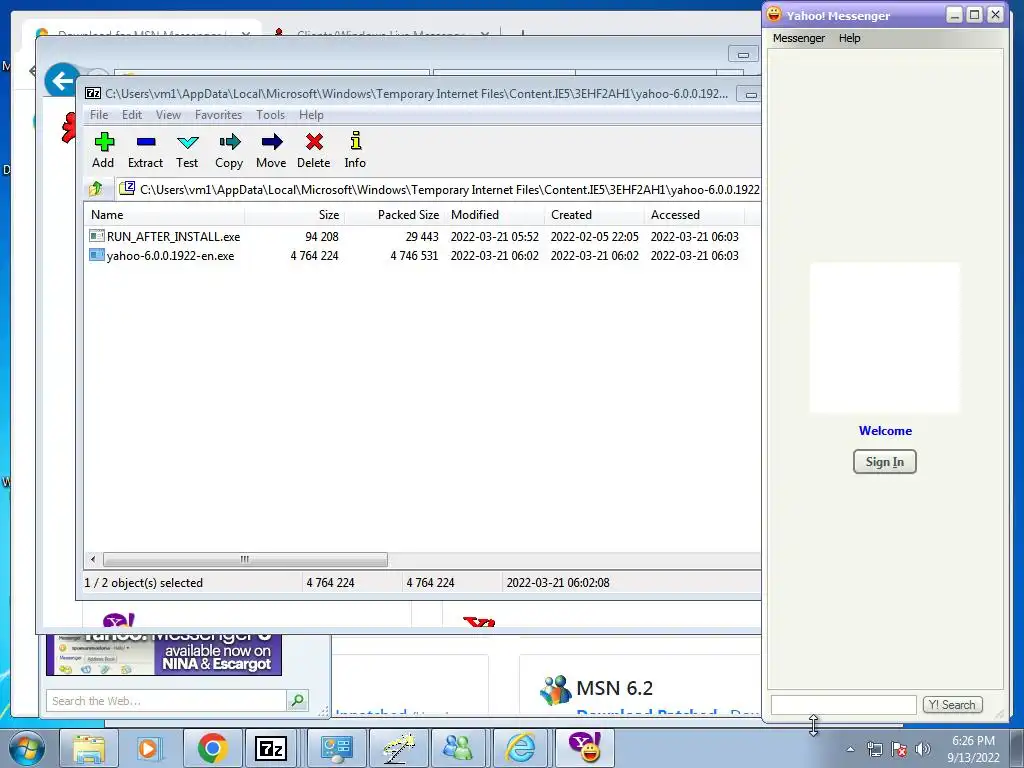Click the taskbar control panel monitor icon
This screenshot has width=1024, height=768.
336,748
